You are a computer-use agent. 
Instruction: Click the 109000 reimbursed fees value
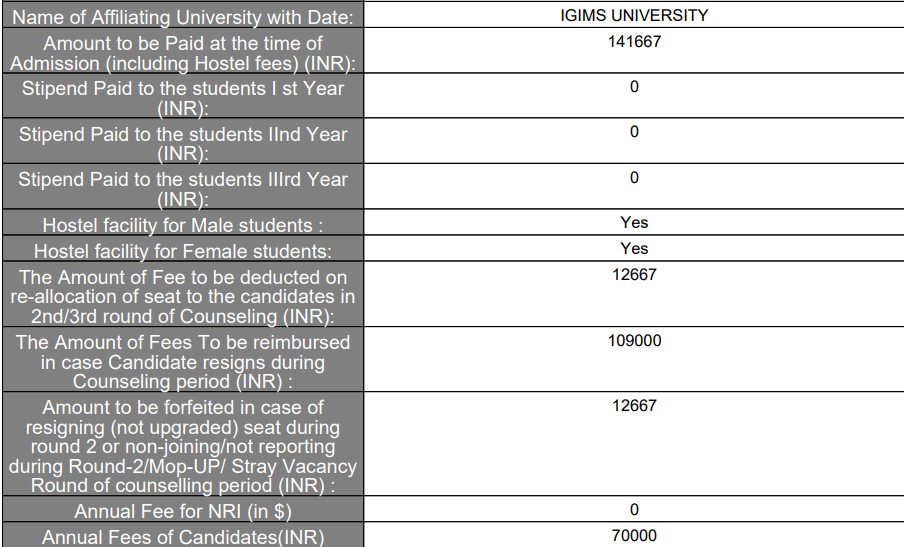(634, 340)
